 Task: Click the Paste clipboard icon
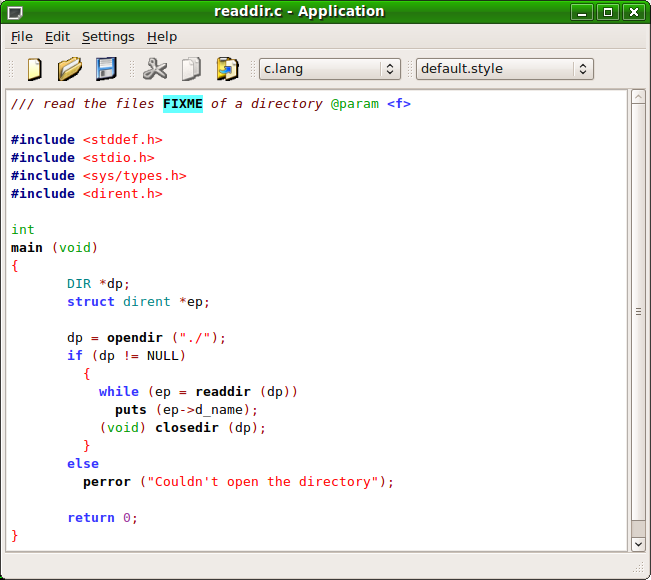pyautogui.click(x=228, y=69)
